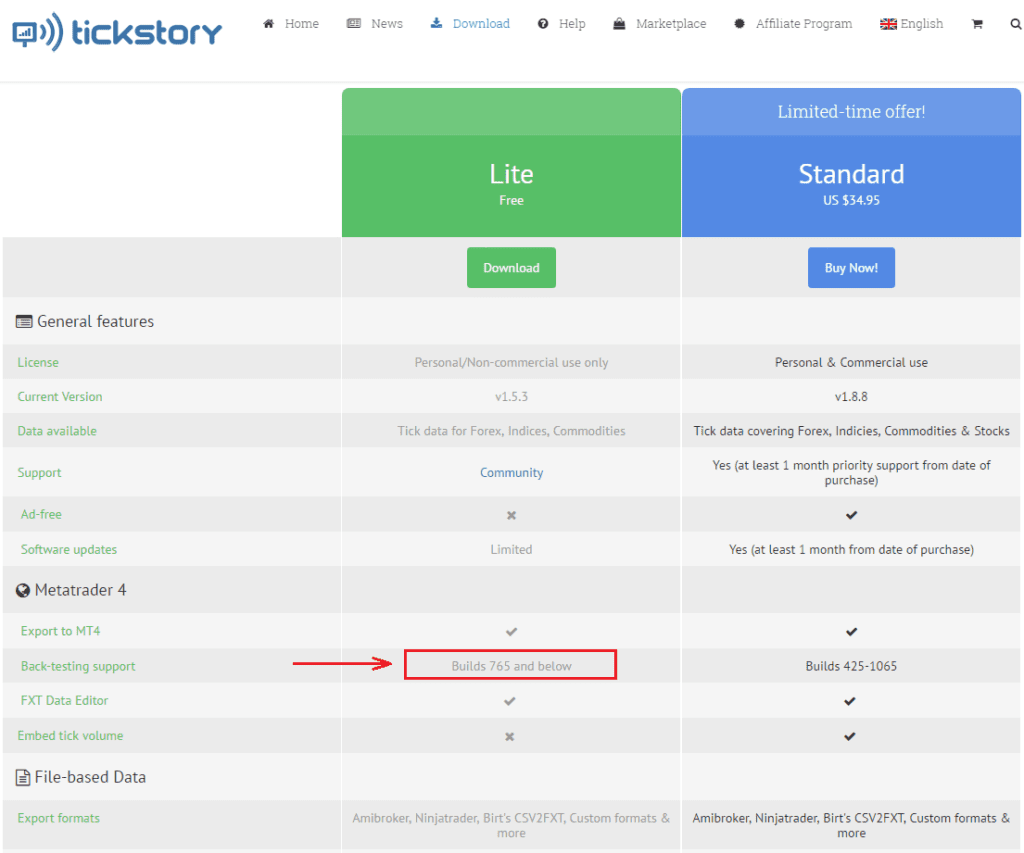The width and height of the screenshot is (1024, 853).
Task: Click the 'Limited' software updates cell
Action: (511, 549)
